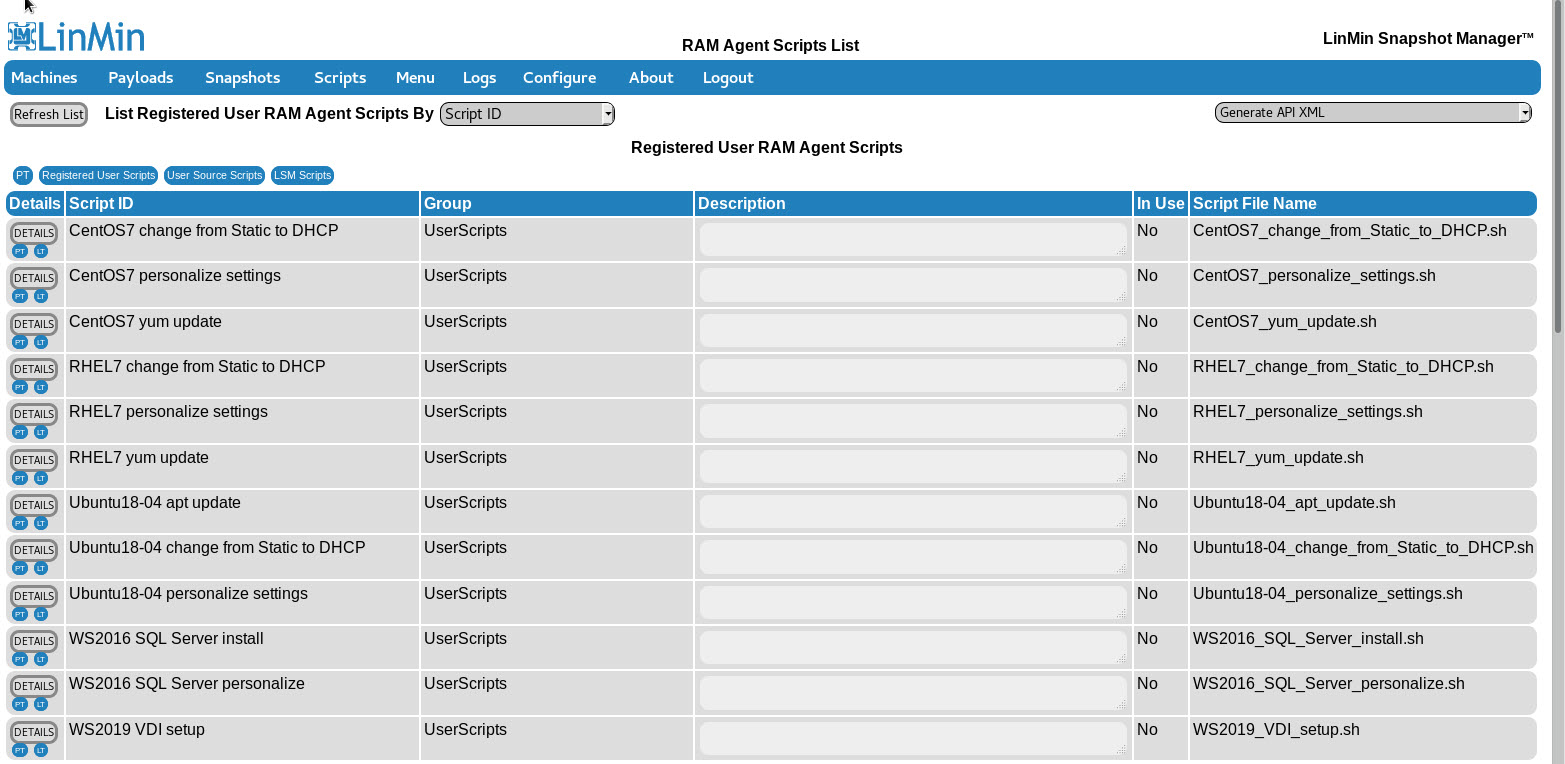Switch to LSM Scripts list
The height and width of the screenshot is (764, 1565).
click(302, 176)
